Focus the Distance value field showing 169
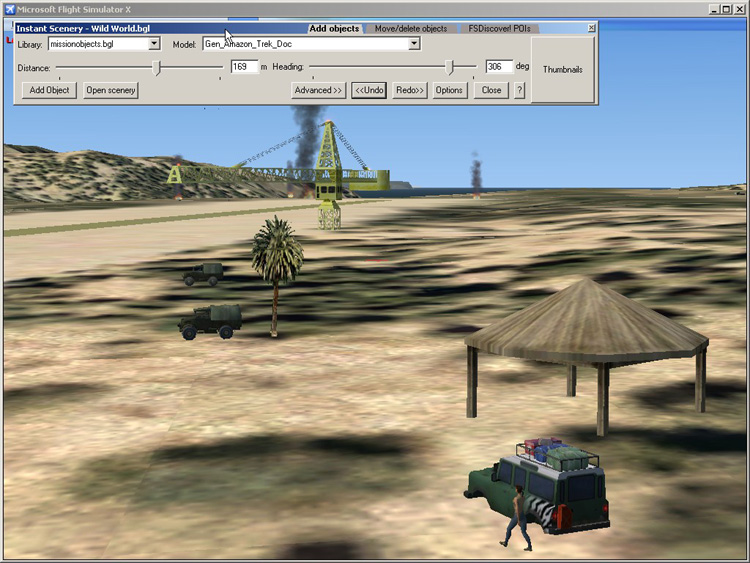 tap(244, 66)
